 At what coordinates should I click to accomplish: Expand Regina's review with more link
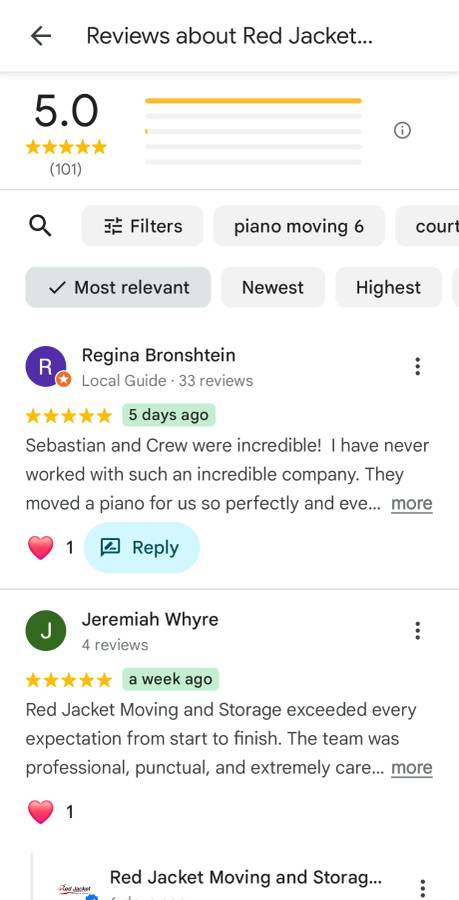412,503
